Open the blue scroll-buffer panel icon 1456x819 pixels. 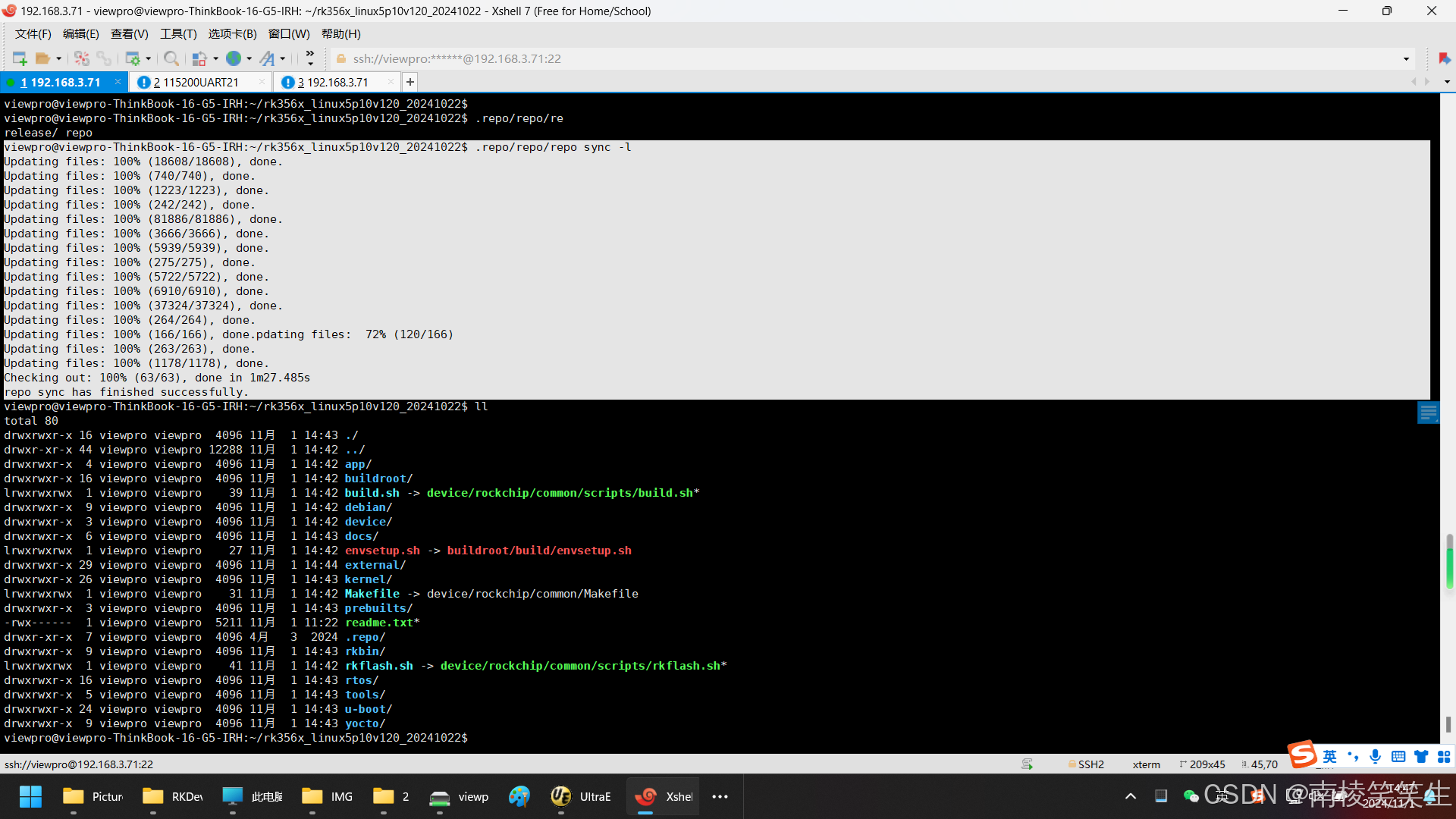pyautogui.click(x=1428, y=413)
